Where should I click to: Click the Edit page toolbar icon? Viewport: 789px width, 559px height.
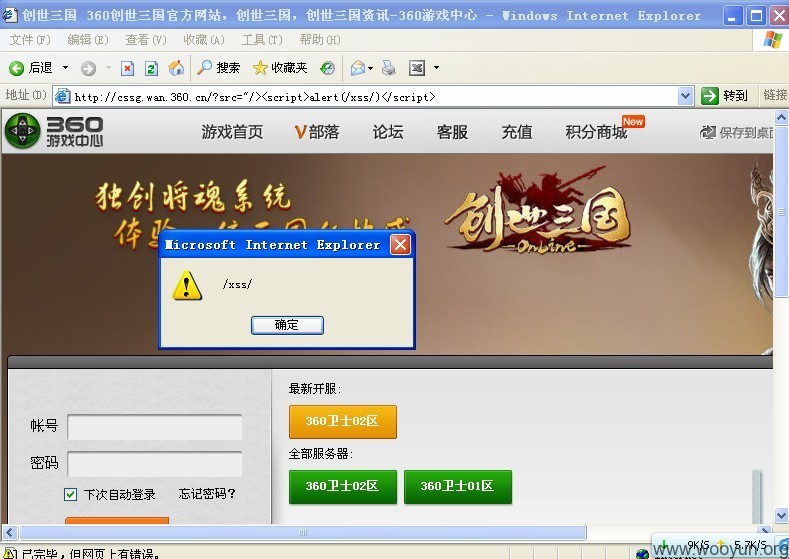pos(417,67)
